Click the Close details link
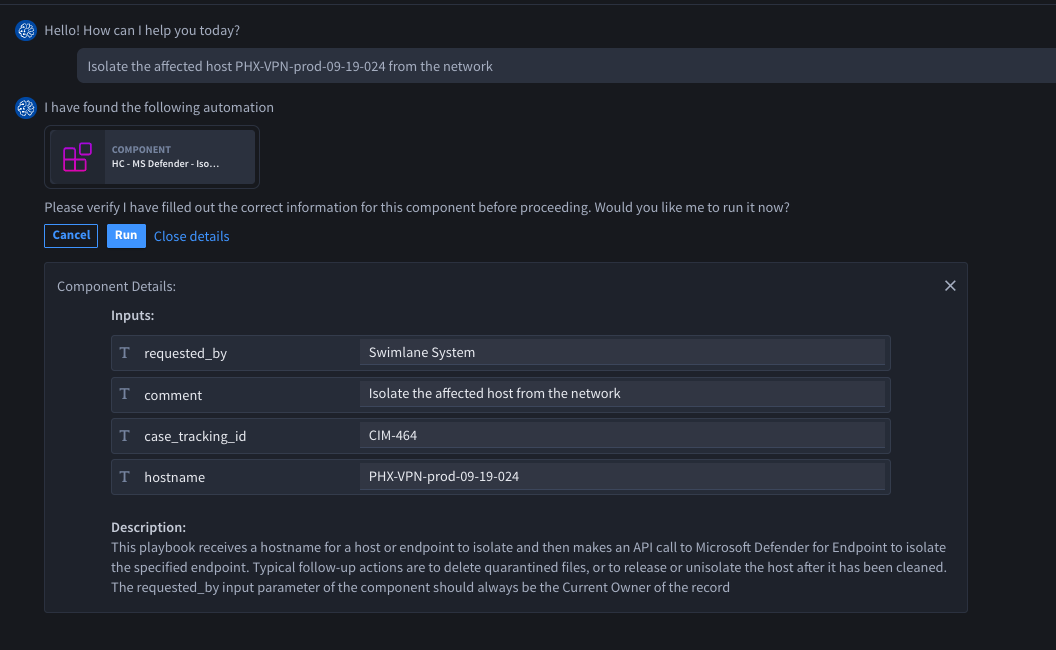 (191, 237)
